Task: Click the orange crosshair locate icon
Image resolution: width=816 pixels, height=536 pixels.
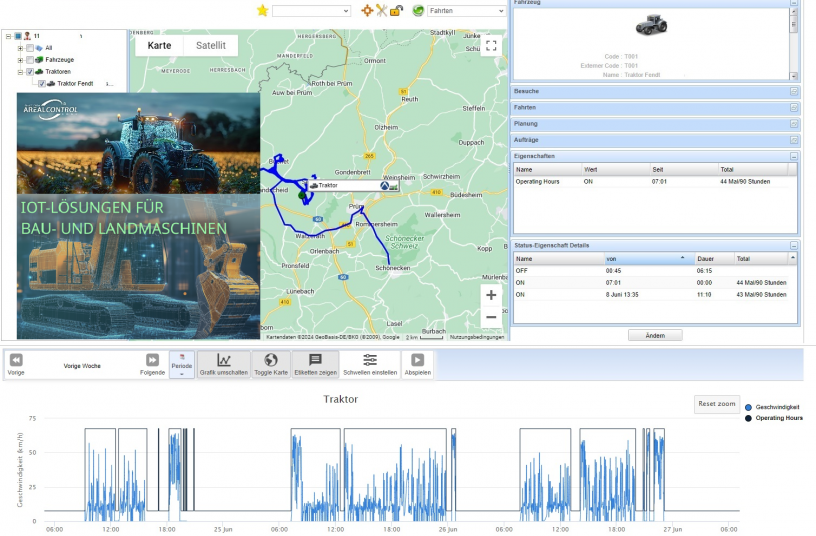Action: tap(367, 10)
